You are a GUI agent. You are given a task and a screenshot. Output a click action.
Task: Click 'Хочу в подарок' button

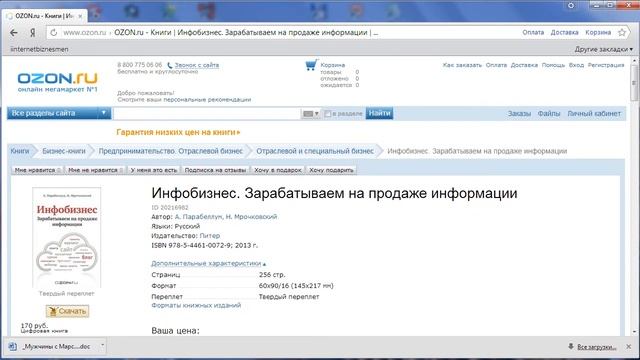278,170
